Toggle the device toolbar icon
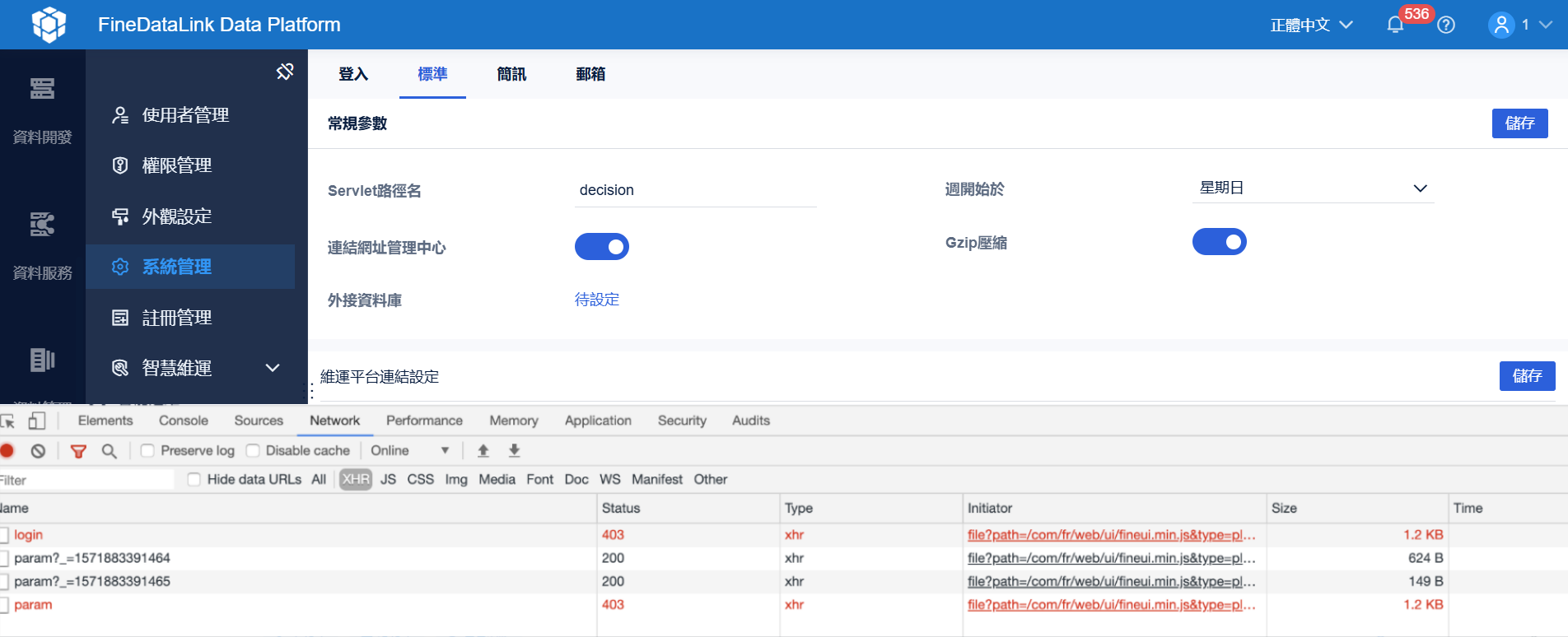Image resolution: width=1568 pixels, height=637 pixels. (37, 421)
